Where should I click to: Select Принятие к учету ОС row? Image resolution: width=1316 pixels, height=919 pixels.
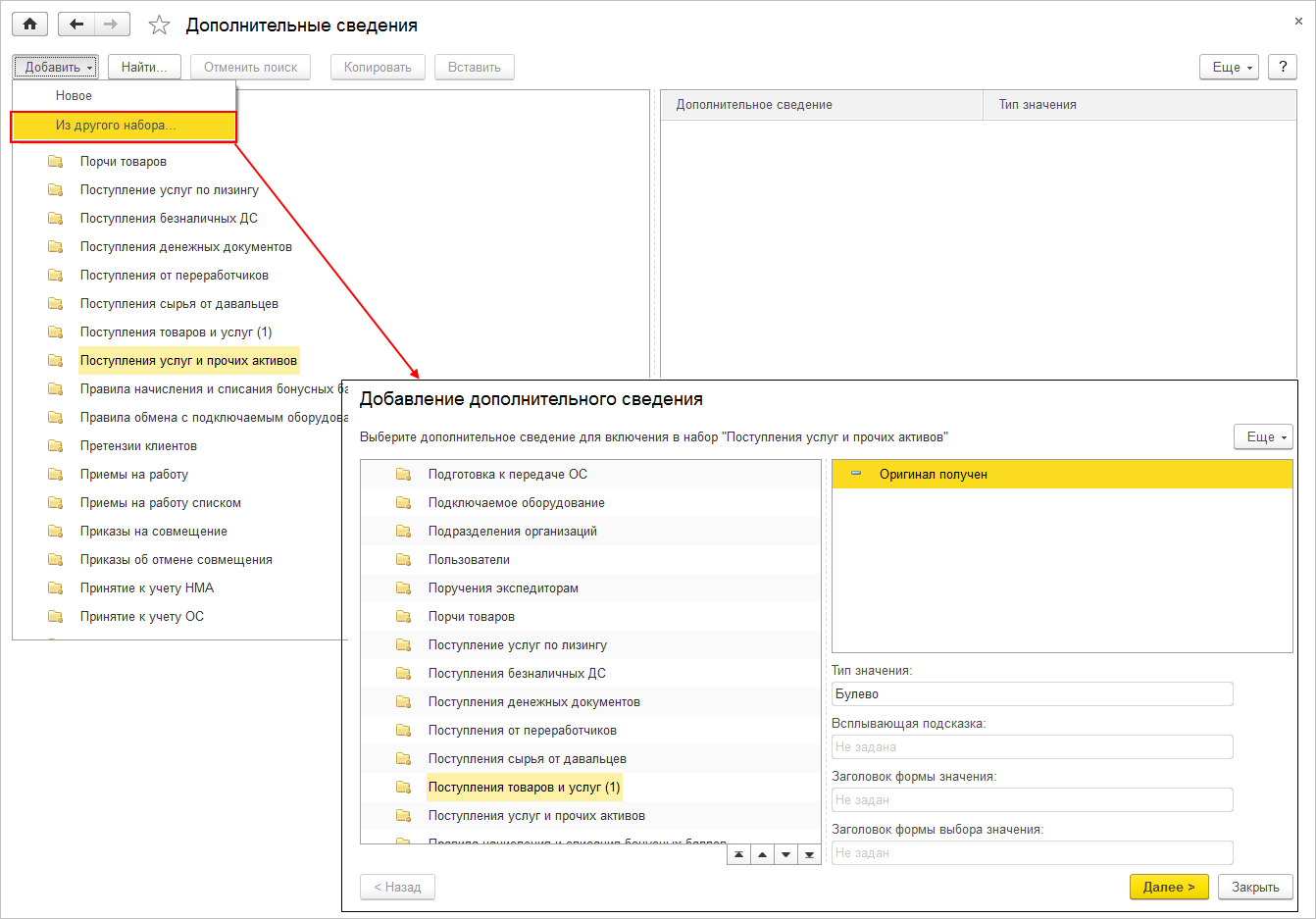pyautogui.click(x=142, y=616)
